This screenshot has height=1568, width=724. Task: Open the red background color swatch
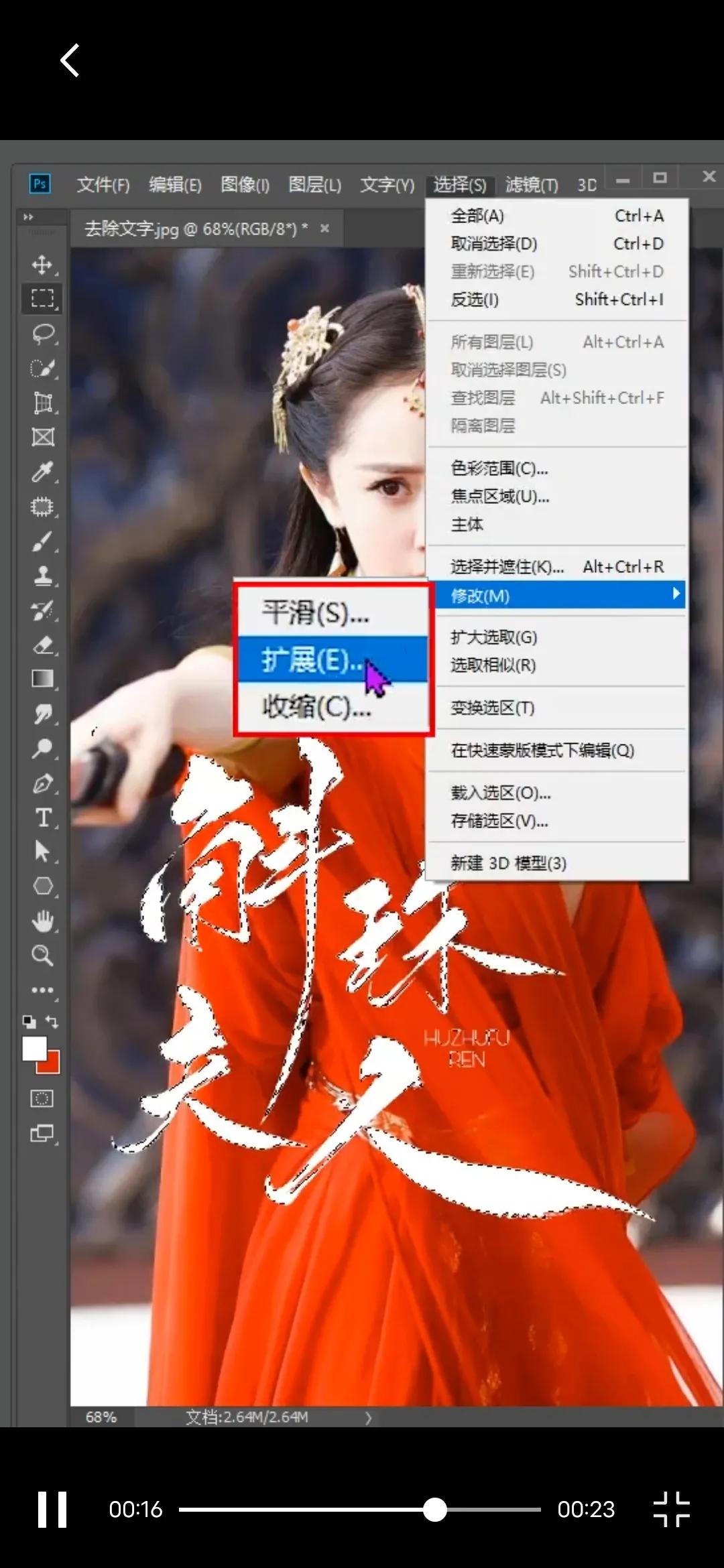[53, 1065]
